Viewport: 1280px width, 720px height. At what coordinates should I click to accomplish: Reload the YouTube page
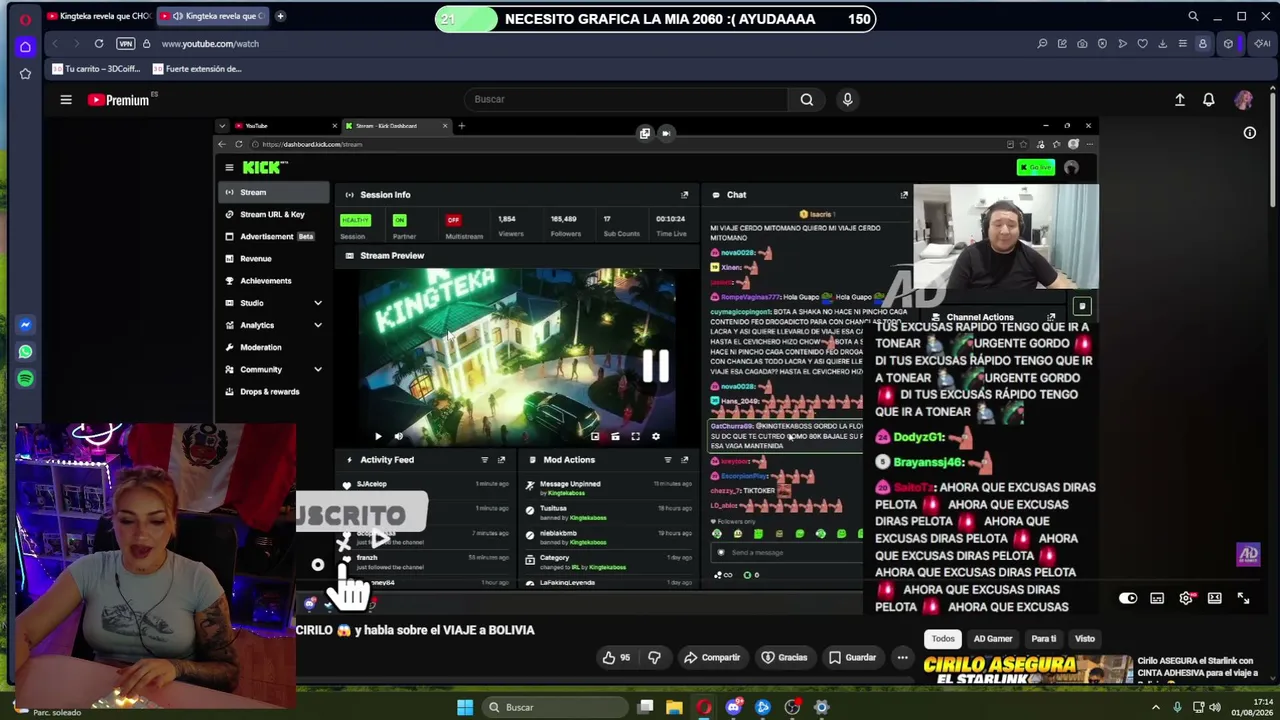tap(99, 44)
